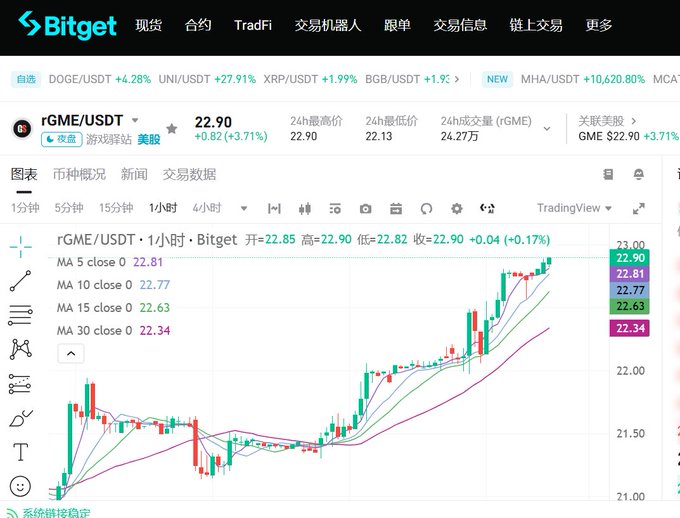Screen dimensions: 680x518
Task: Switch to the 币种概况 overview tab
Action: coord(79,174)
